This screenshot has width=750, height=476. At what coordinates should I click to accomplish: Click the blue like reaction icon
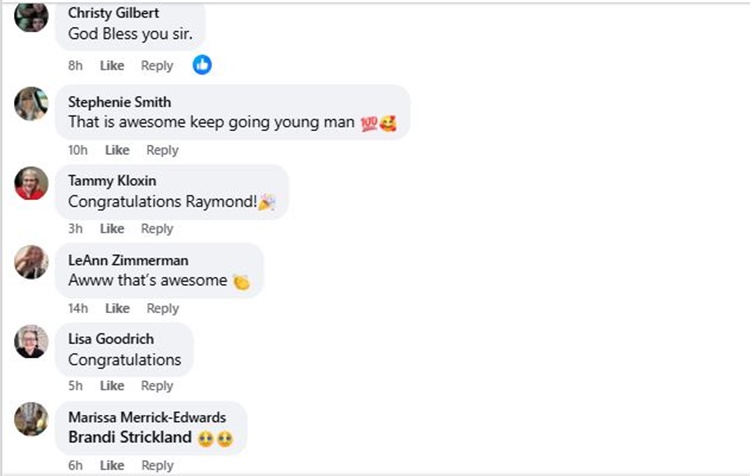tap(202, 65)
